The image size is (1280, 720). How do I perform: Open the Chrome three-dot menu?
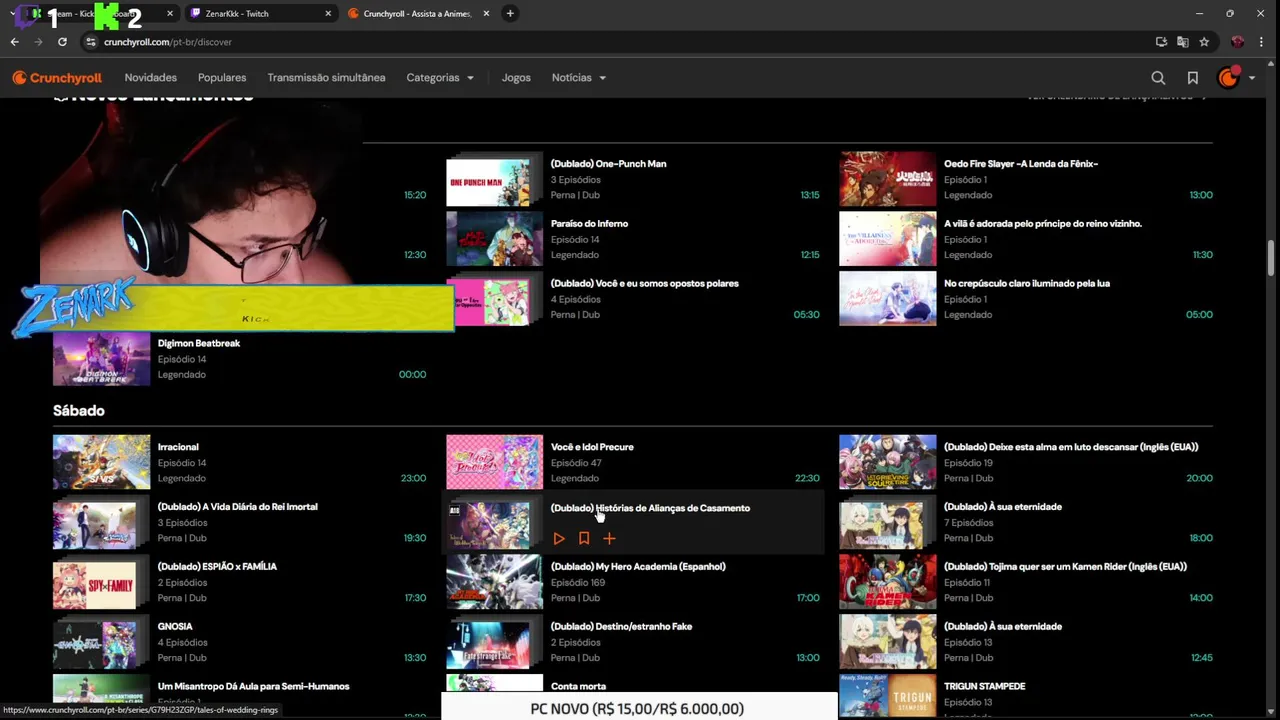coord(1262,42)
